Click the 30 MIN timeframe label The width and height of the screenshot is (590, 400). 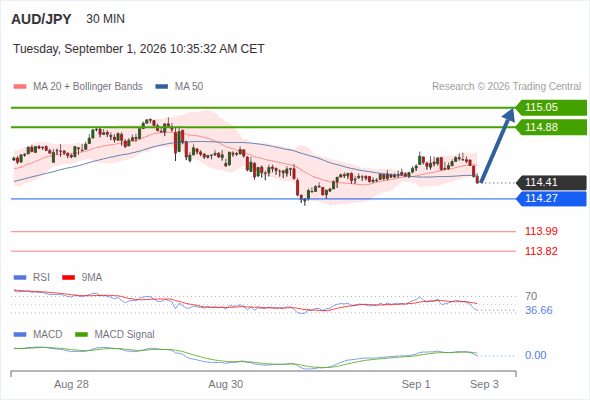(x=105, y=19)
